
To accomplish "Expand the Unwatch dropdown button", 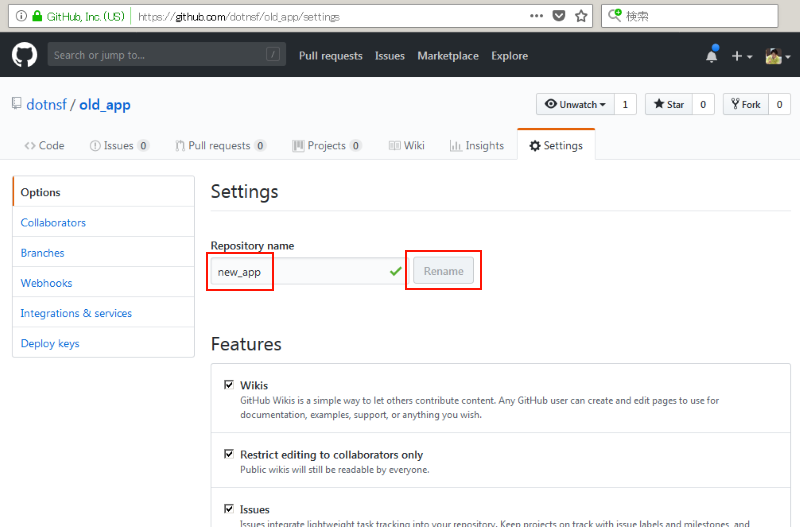I will pos(575,104).
